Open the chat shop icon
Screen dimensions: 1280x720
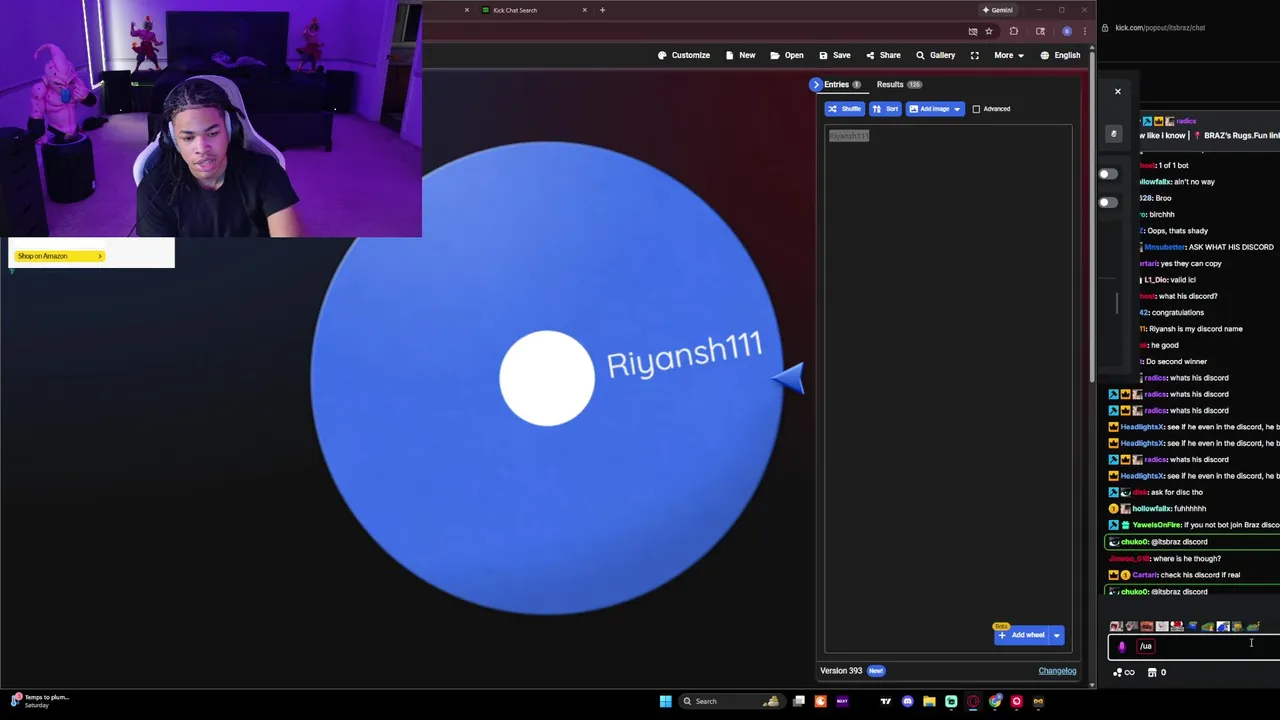[x=1152, y=673]
